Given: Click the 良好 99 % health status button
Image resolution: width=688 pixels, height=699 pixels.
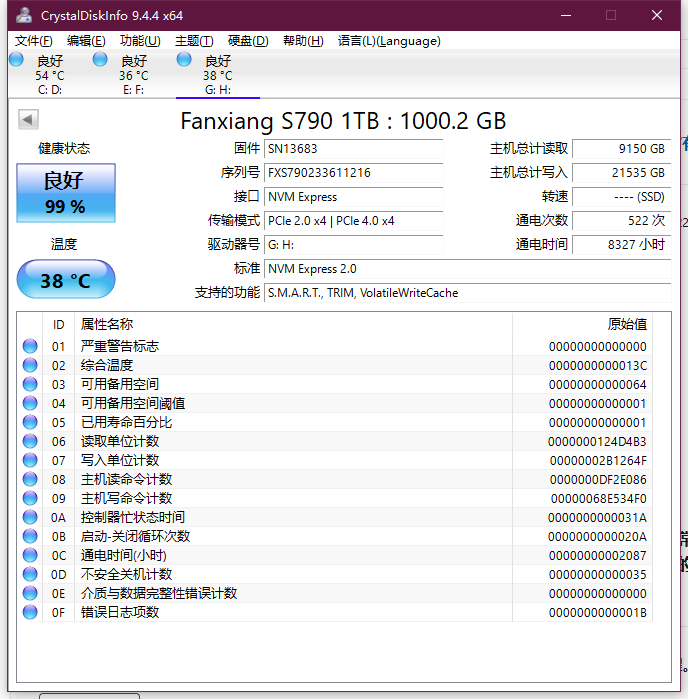Looking at the screenshot, I should tap(66, 193).
